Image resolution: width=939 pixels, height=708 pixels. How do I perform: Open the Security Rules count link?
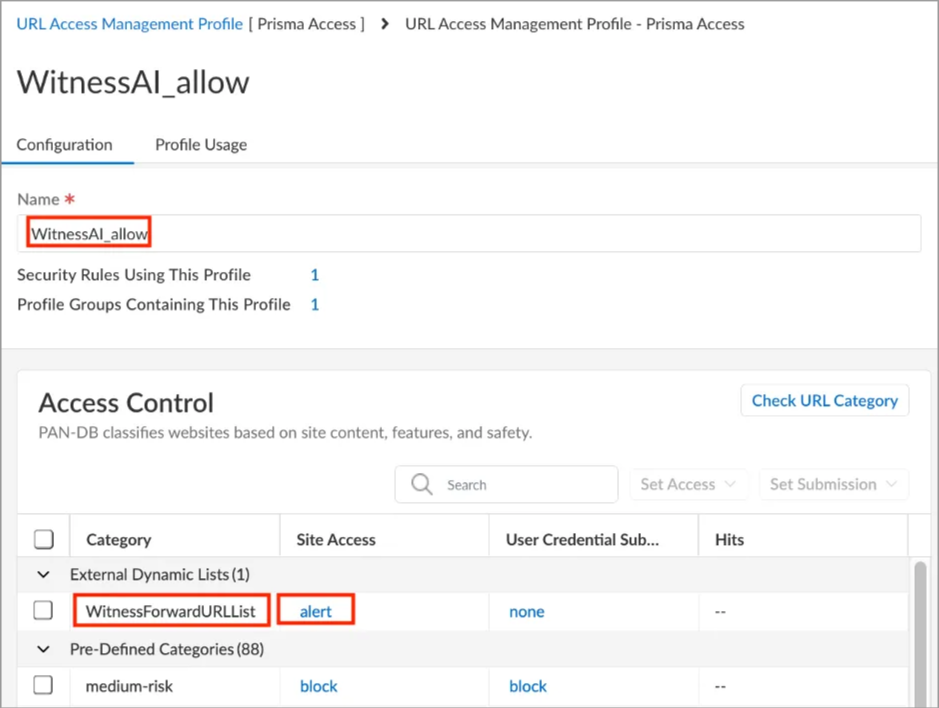tap(314, 274)
